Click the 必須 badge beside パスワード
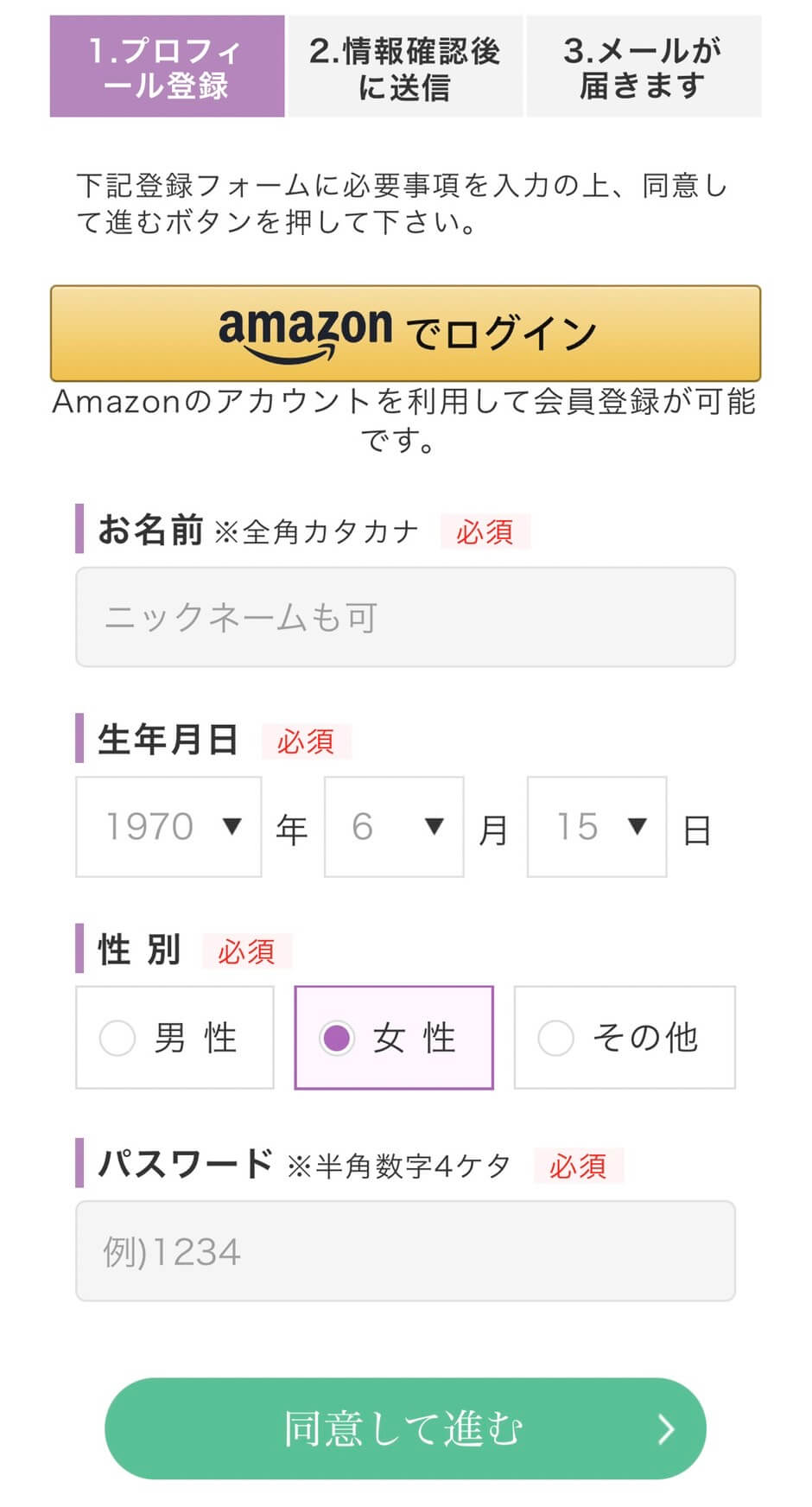 (x=578, y=1166)
